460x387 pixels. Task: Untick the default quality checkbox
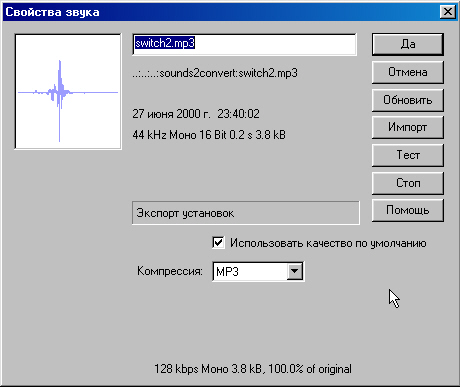[x=218, y=243]
